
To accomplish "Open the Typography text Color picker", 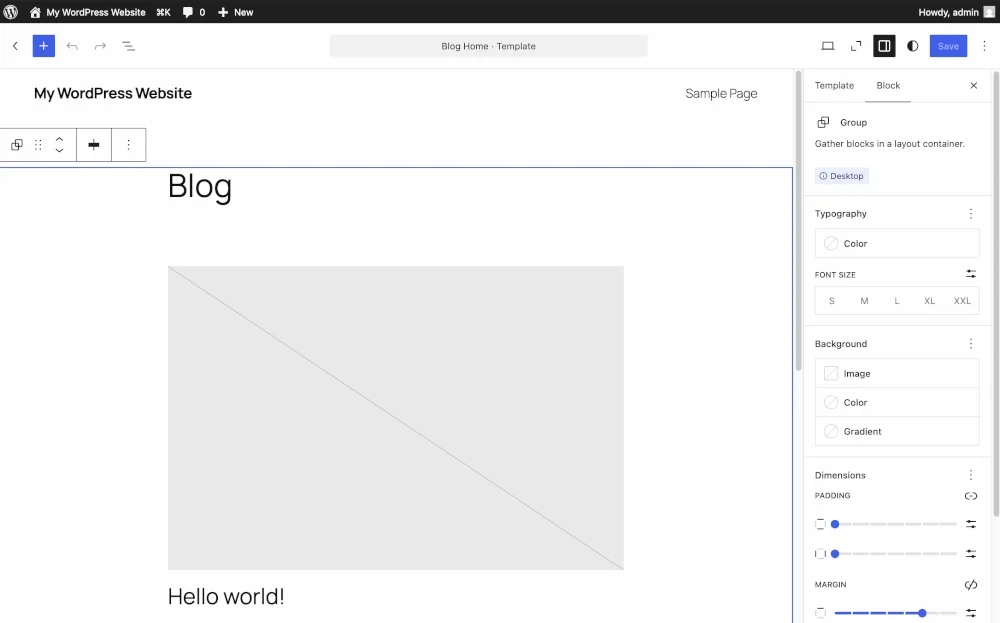I will pyautogui.click(x=897, y=244).
